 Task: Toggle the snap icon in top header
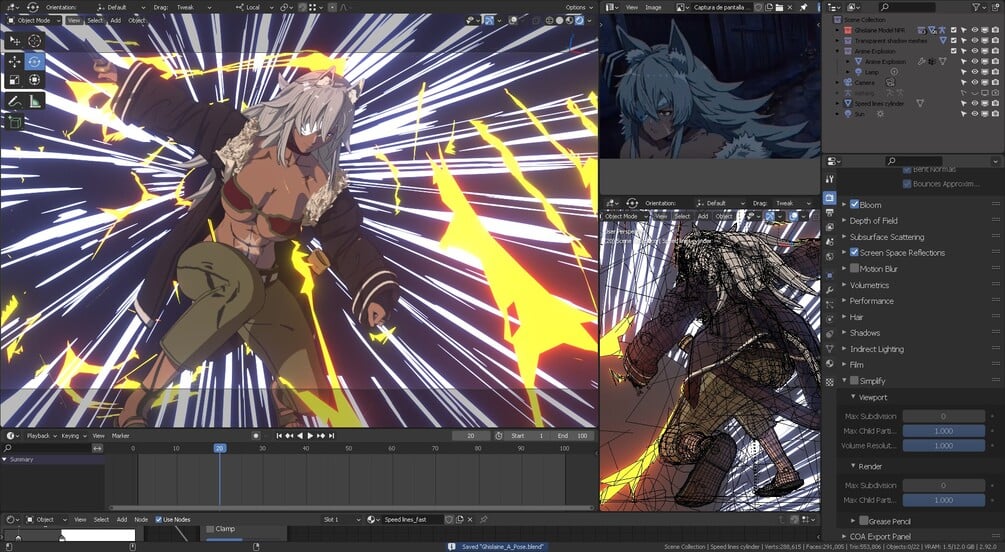pyautogui.click(x=303, y=7)
